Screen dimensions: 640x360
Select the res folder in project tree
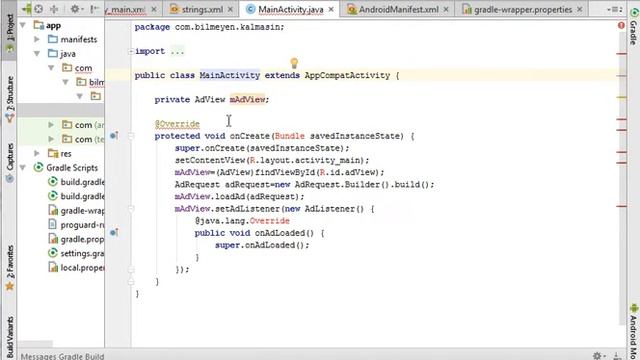[60, 153]
